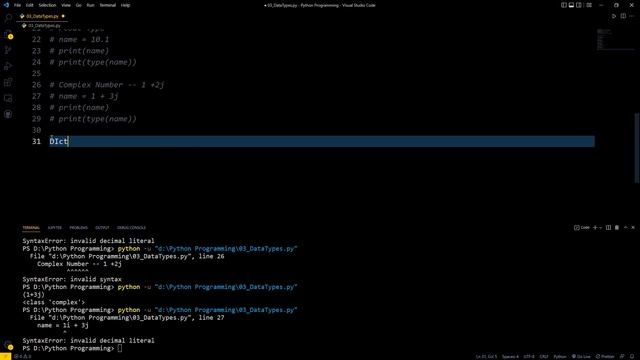Split the terminal panel
This screenshot has width=640, height=360.
pos(608,227)
